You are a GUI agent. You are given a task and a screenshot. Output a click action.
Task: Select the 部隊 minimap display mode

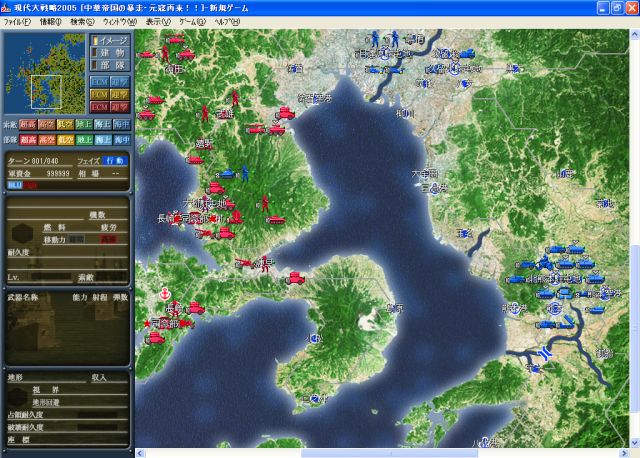[110, 65]
